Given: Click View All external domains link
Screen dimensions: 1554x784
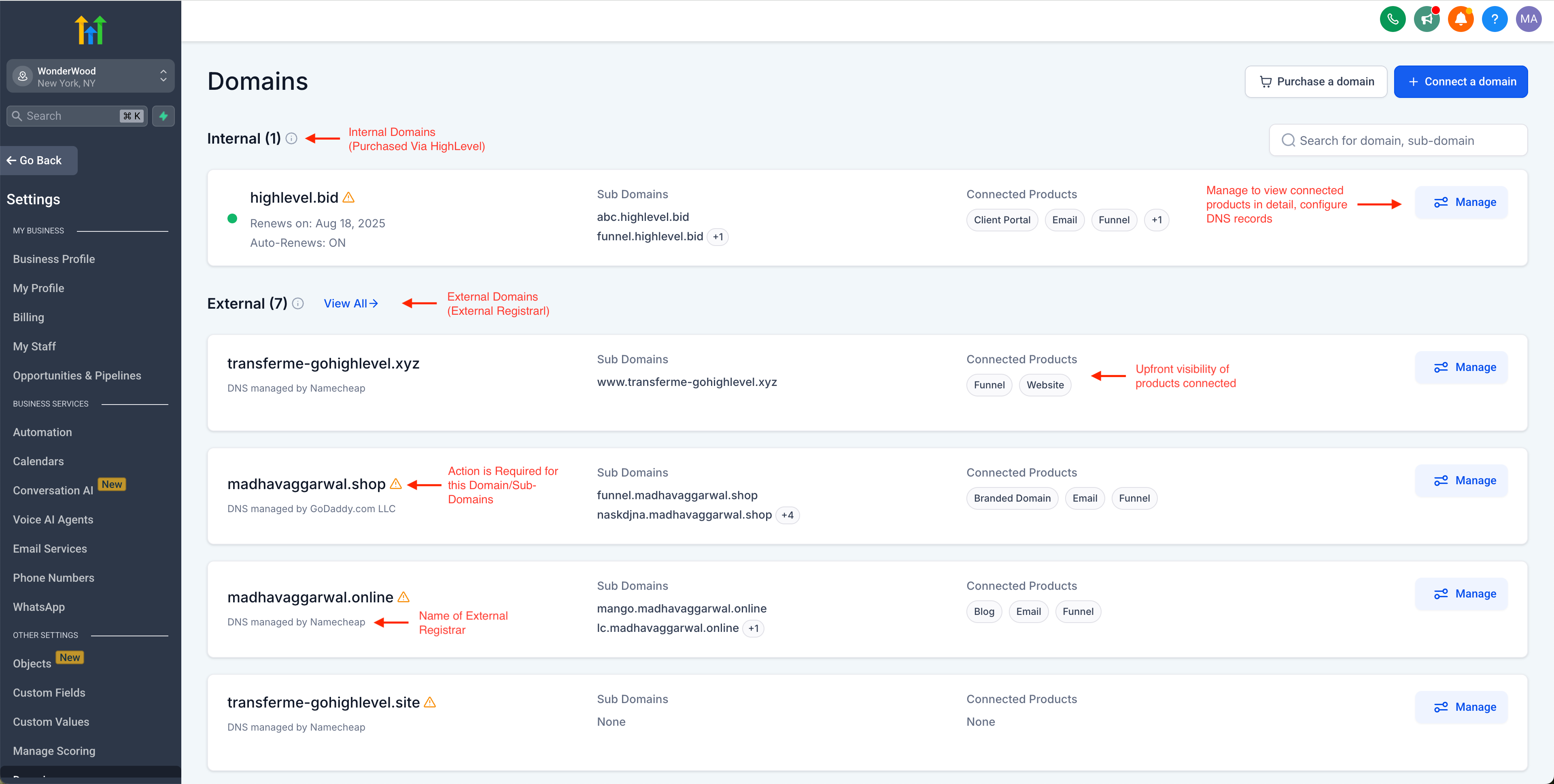Looking at the screenshot, I should click(x=351, y=303).
